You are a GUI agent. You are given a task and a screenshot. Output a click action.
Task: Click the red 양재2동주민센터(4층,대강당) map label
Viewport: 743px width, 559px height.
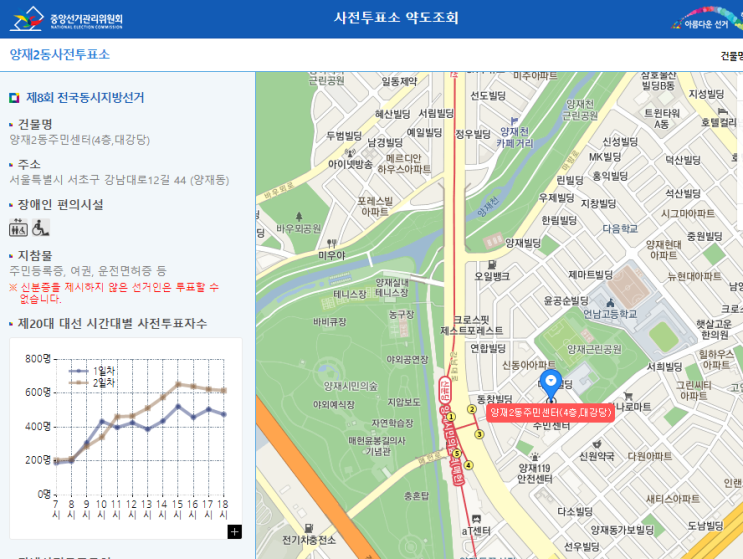click(551, 413)
